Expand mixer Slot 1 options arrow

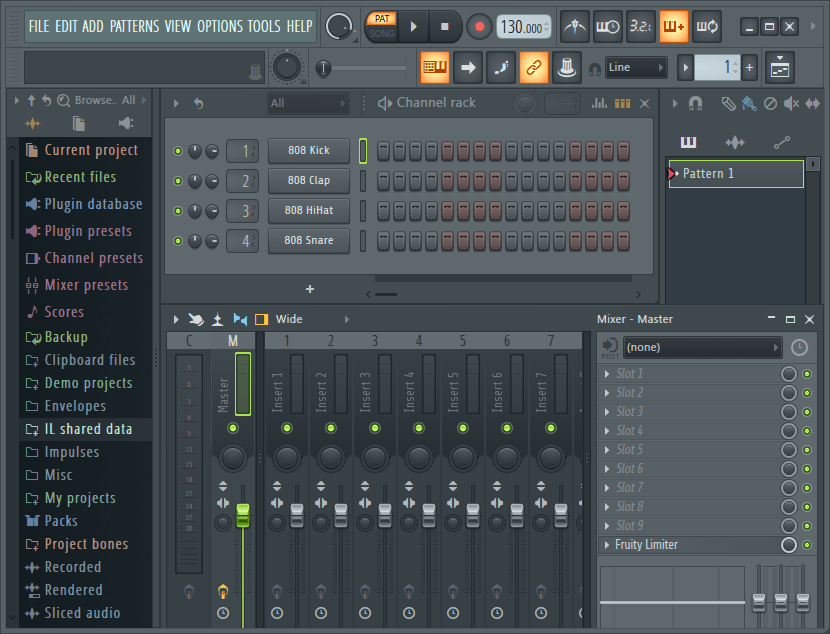click(607, 374)
